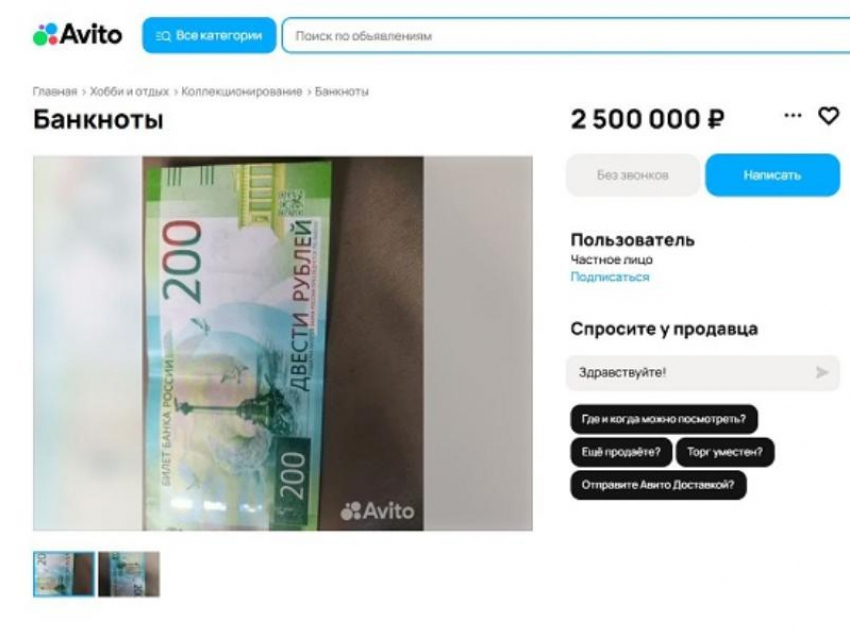The height and width of the screenshot is (638, 850).
Task: Add listing to favorites with heart icon
Action: [x=828, y=115]
